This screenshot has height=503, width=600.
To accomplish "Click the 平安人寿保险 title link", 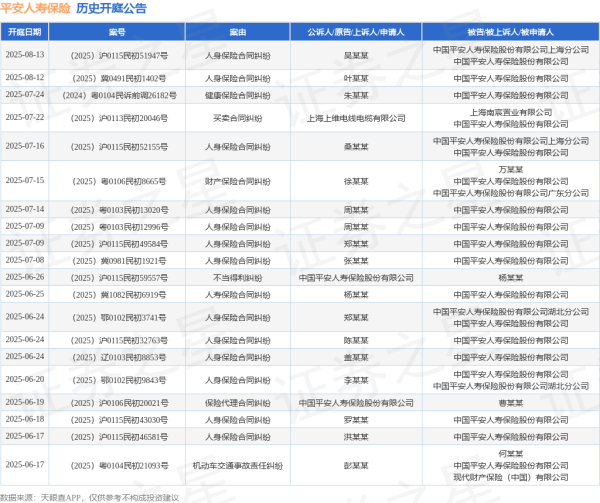I will (35, 8).
